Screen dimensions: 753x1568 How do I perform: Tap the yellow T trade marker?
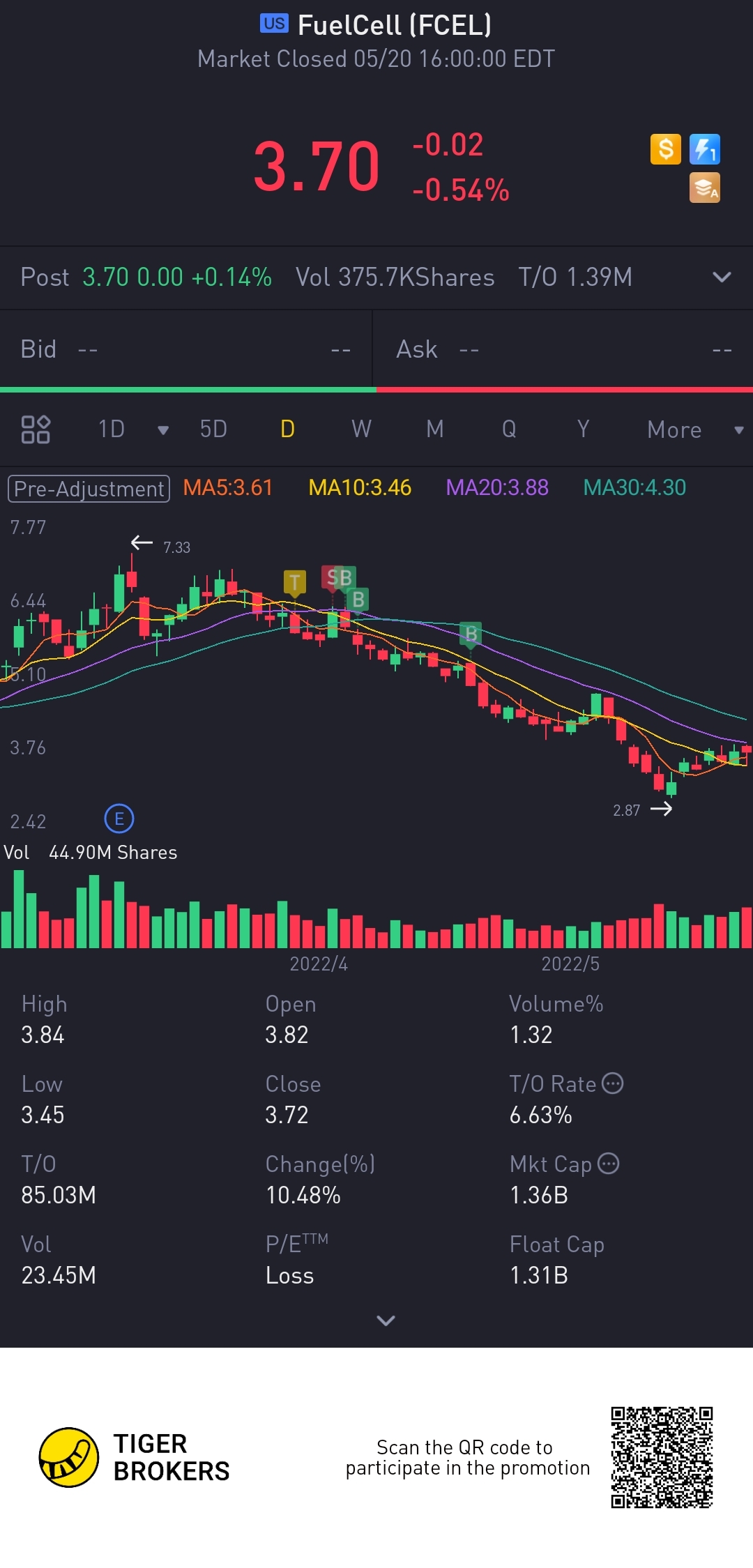click(x=295, y=582)
